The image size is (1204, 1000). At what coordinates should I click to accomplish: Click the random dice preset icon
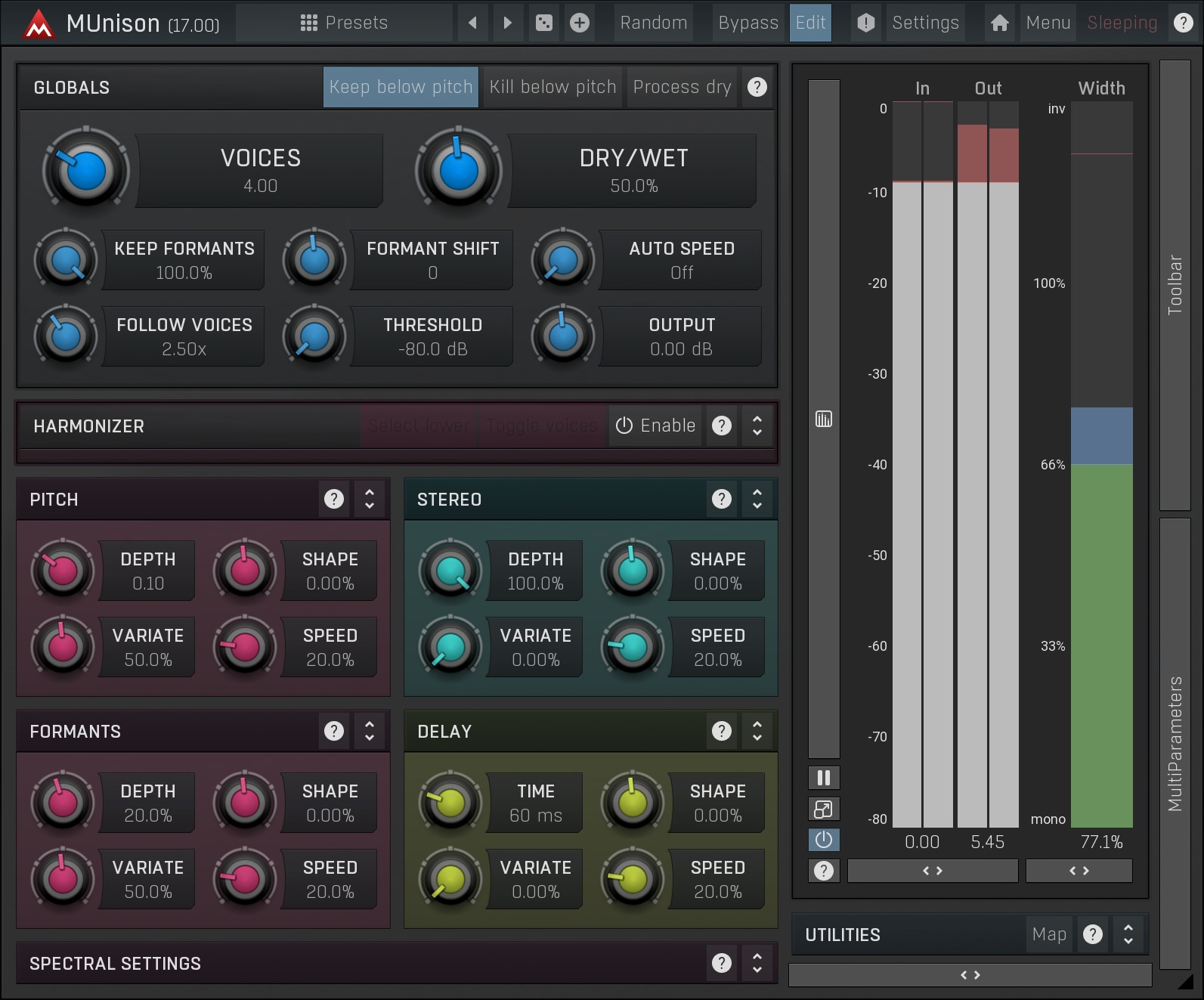tap(543, 23)
